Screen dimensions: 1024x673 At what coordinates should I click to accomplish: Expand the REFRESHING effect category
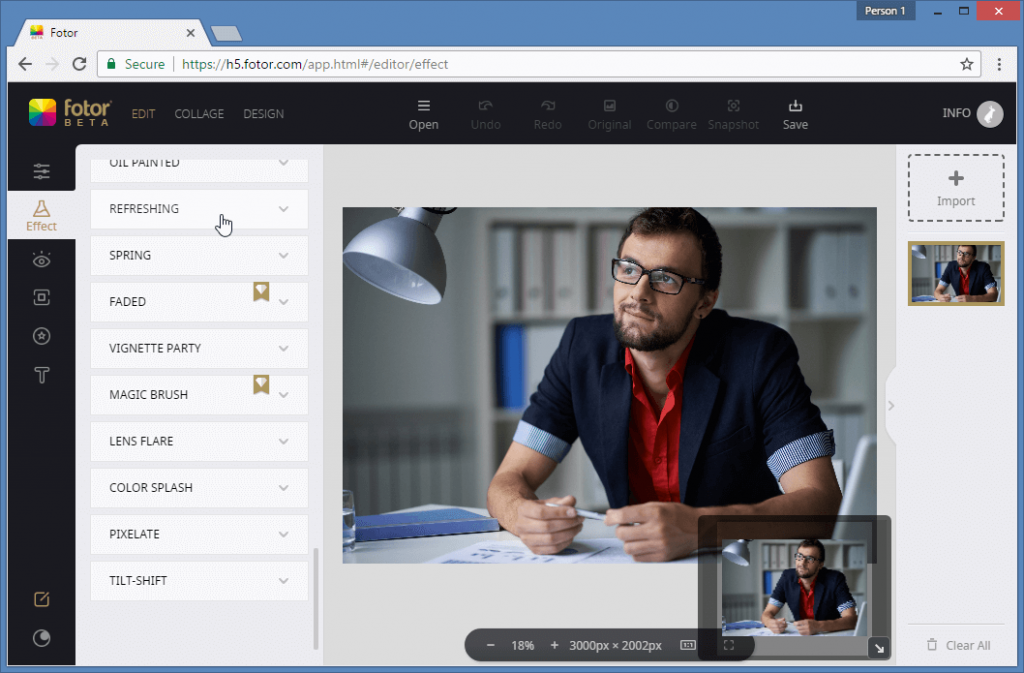point(198,209)
